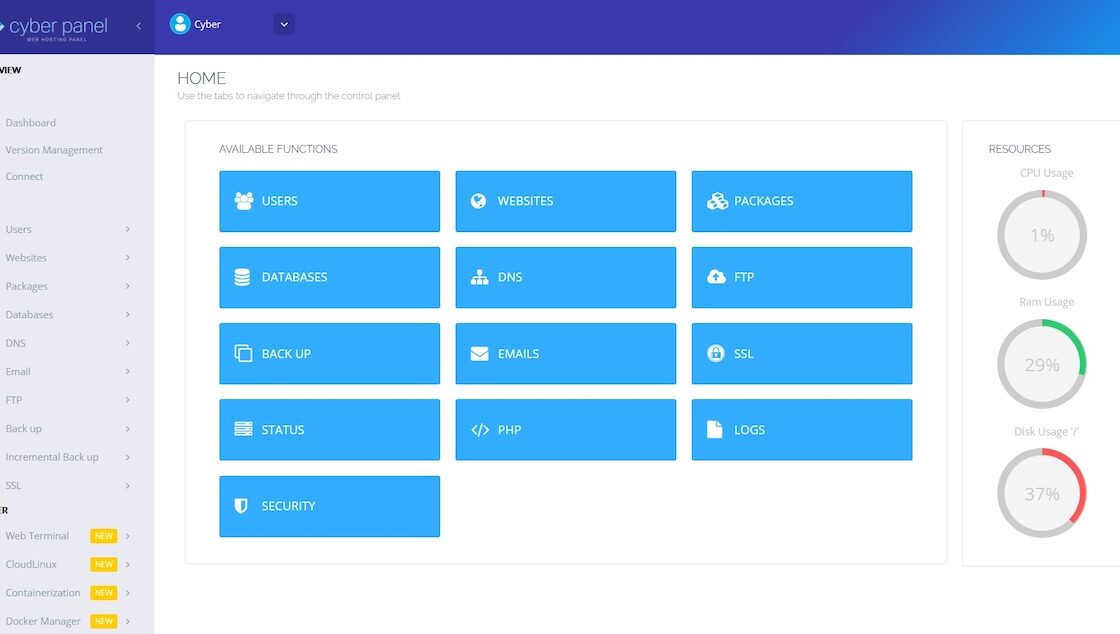Click the Packages cubes icon
Image resolution: width=1120 pixels, height=634 pixels.
click(x=716, y=201)
